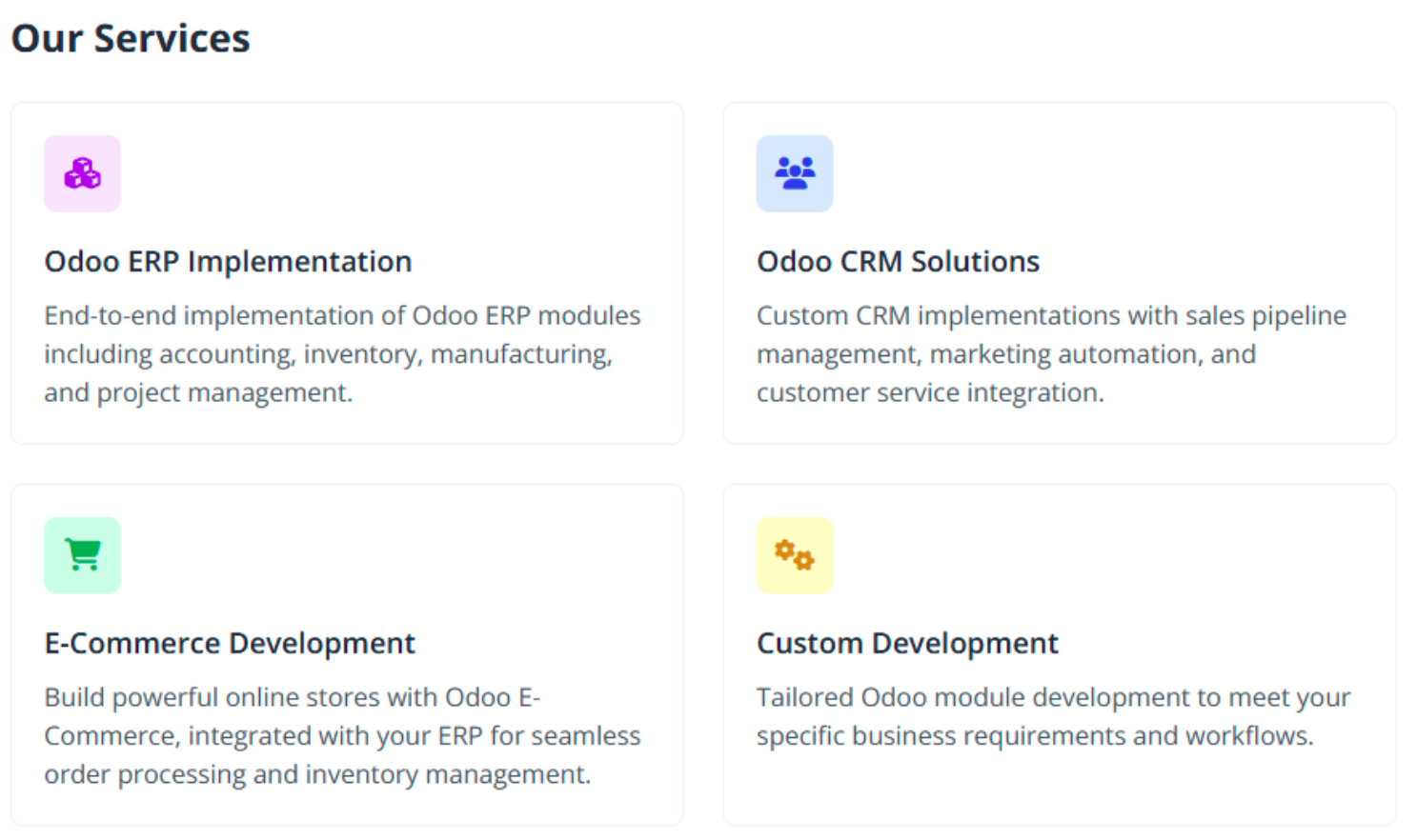Image resolution: width=1417 pixels, height=840 pixels.
Task: Click the online stores description paragraph
Action: point(342,736)
